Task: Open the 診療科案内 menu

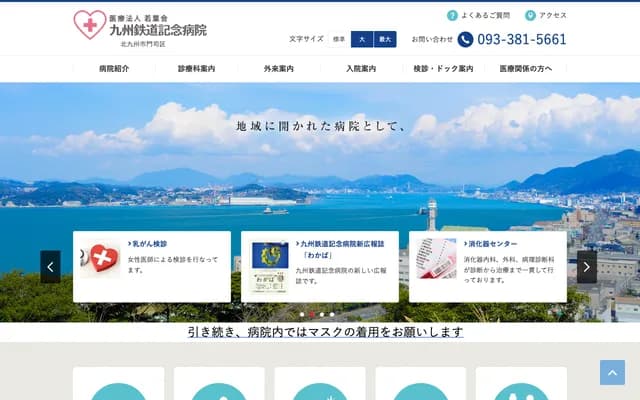Action: click(196, 69)
